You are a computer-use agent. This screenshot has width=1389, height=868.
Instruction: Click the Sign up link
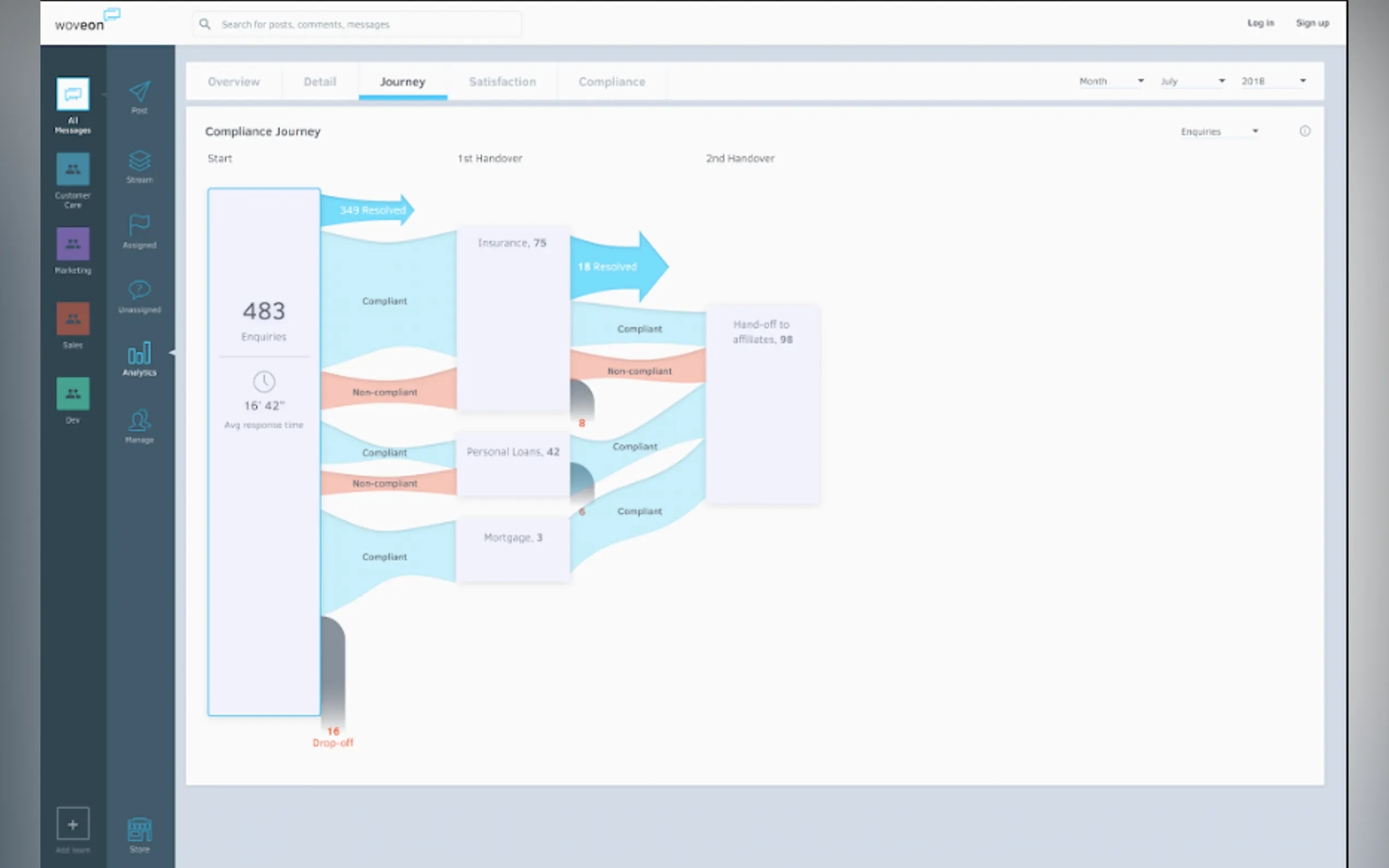click(1312, 23)
